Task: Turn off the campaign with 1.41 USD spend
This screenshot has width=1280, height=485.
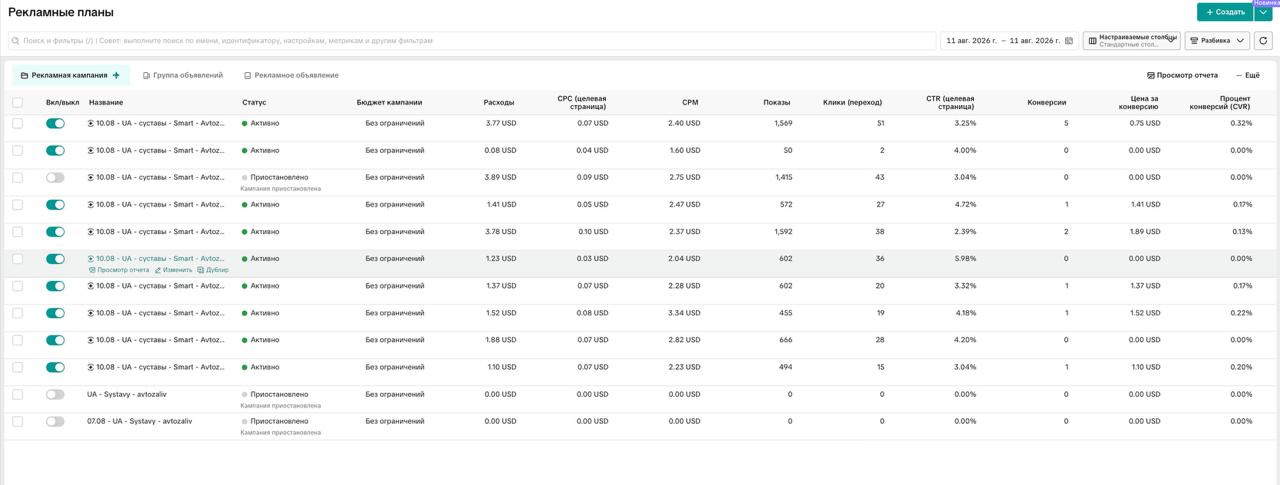Action: [55, 204]
